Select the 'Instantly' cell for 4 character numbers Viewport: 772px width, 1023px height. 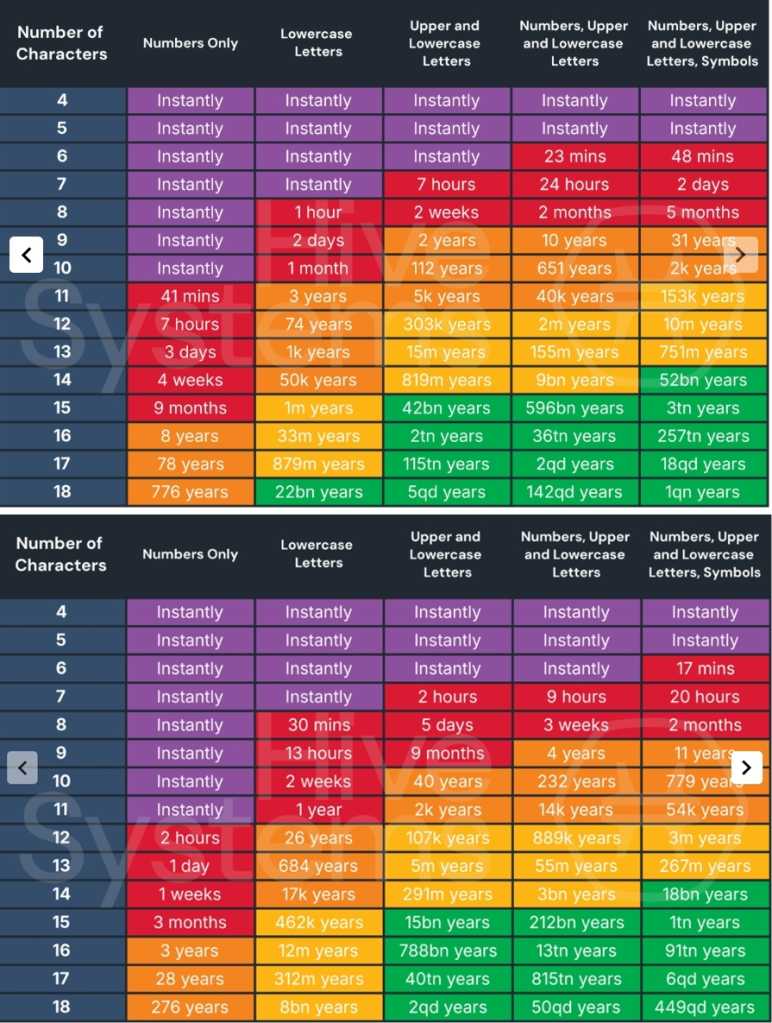(x=190, y=100)
